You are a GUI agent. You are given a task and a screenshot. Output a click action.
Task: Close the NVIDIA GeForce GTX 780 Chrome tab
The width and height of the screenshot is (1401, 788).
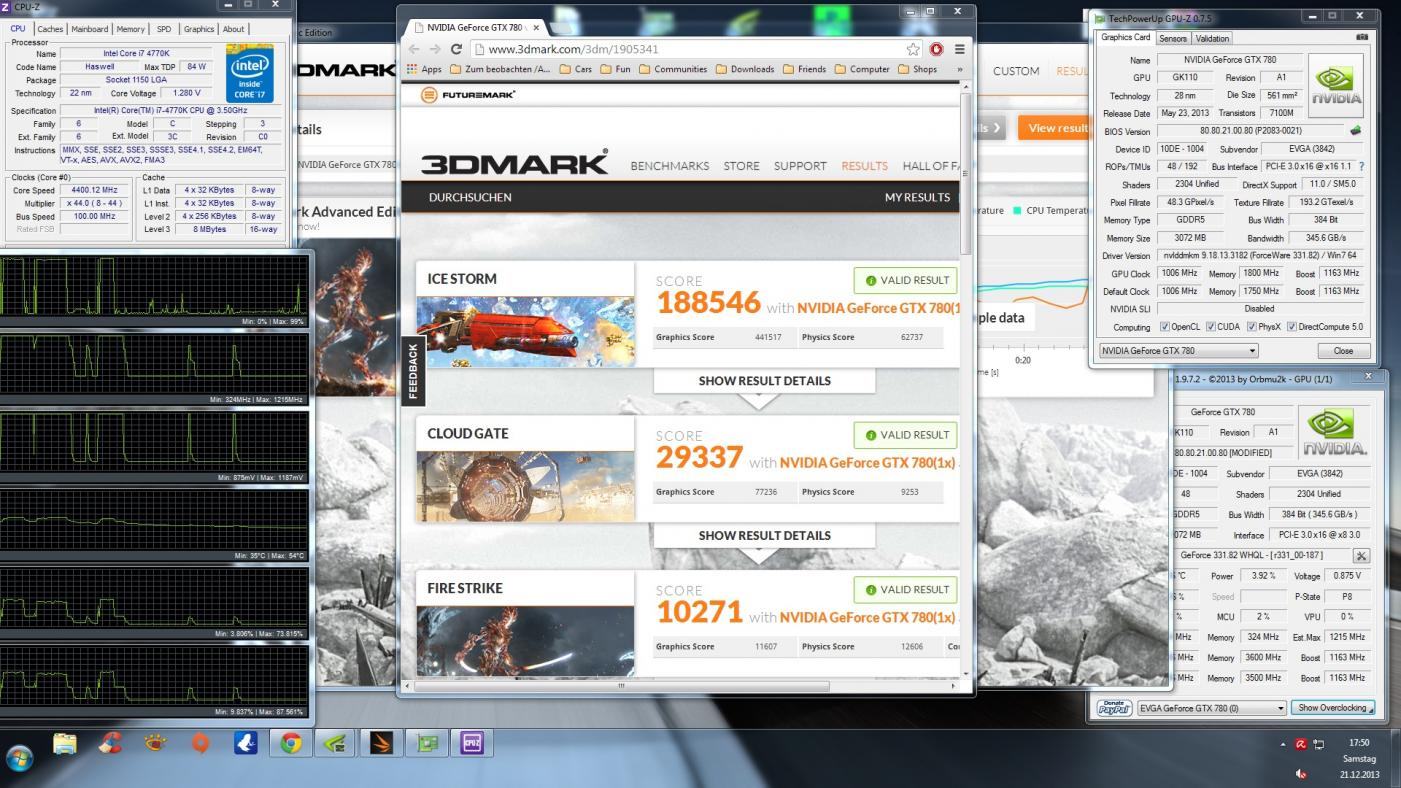click(x=536, y=27)
